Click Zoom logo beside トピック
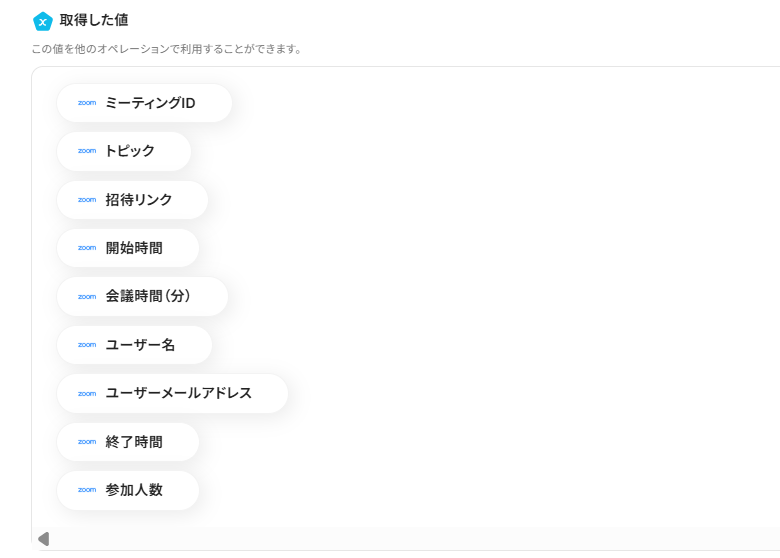 coord(86,151)
